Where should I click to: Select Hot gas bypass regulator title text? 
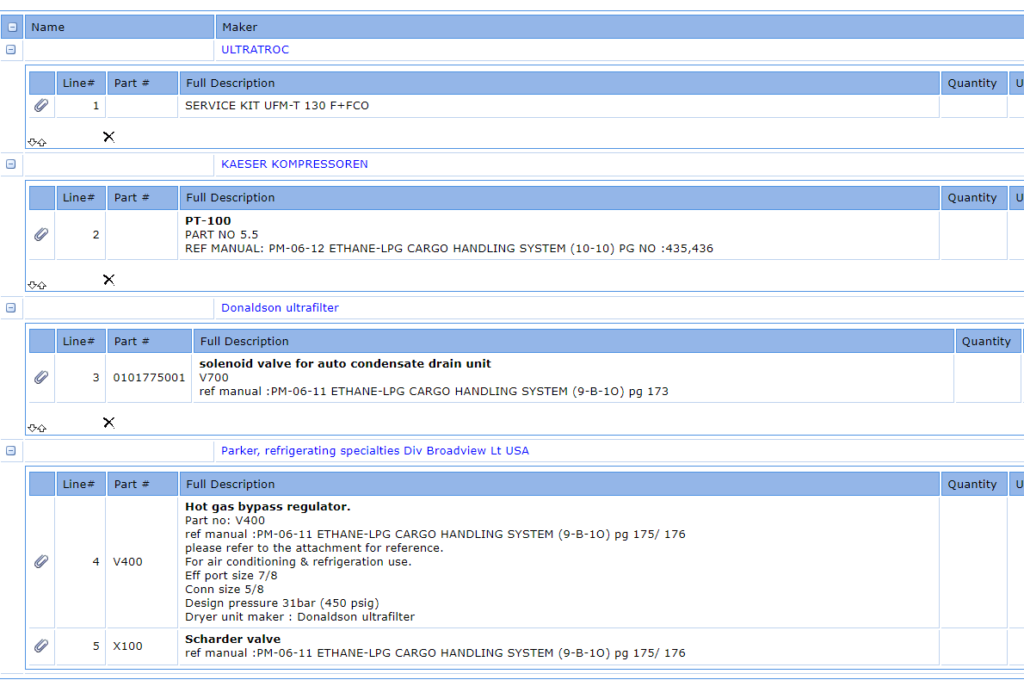(x=268, y=506)
